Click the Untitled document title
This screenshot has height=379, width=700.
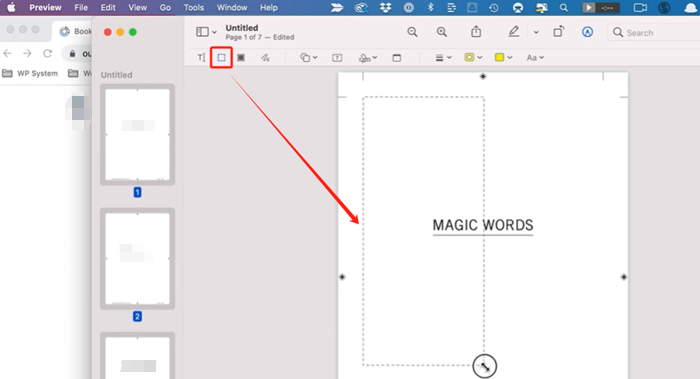[x=242, y=28]
